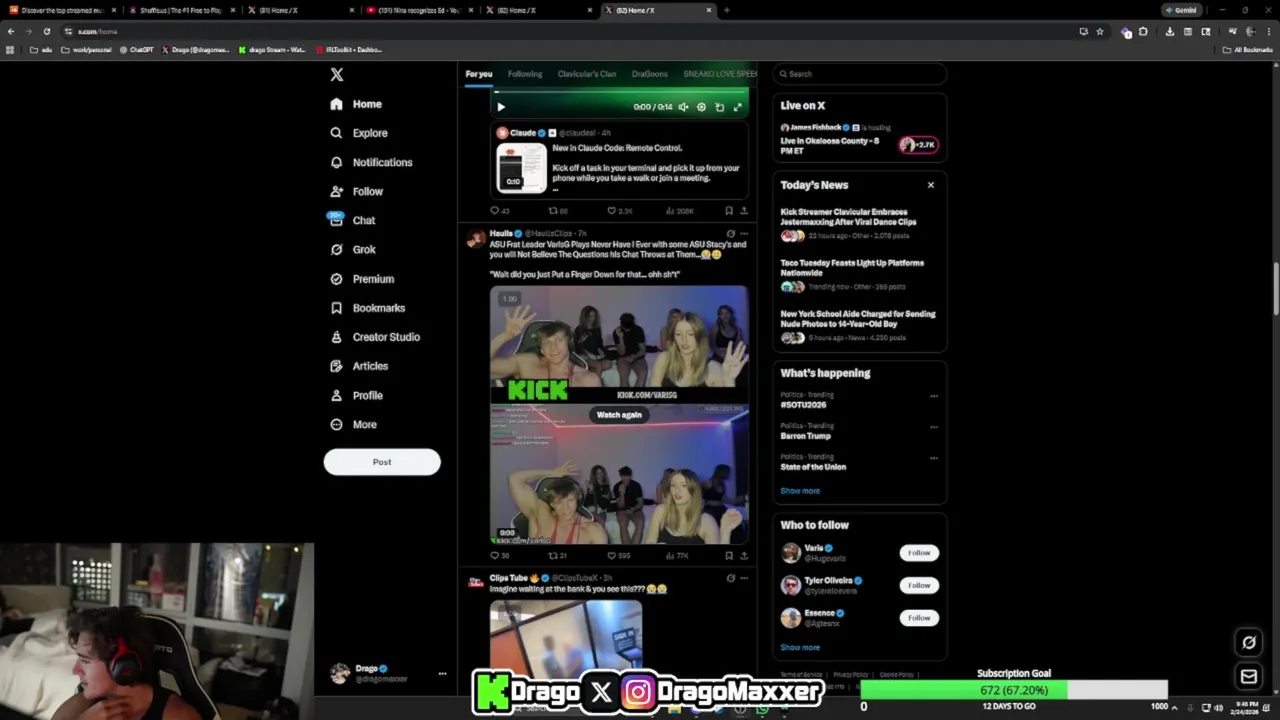Click the white Post button
1280x720 pixels.
(x=382, y=462)
